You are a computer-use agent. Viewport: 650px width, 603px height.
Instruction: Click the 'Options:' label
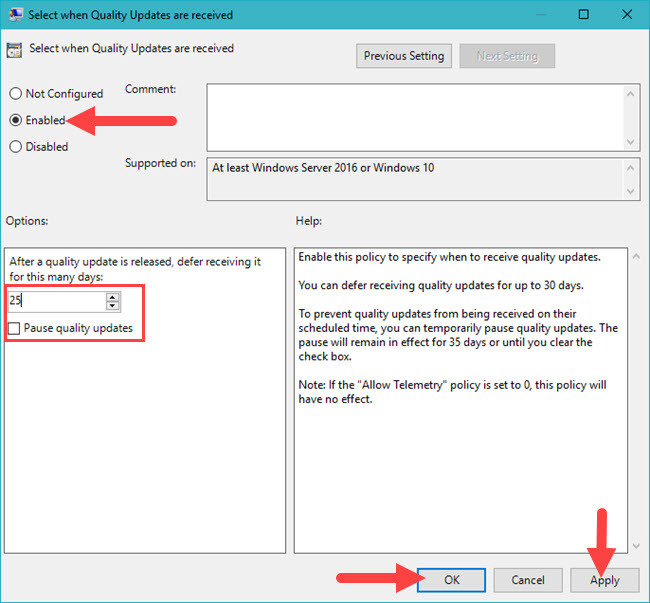click(x=27, y=221)
